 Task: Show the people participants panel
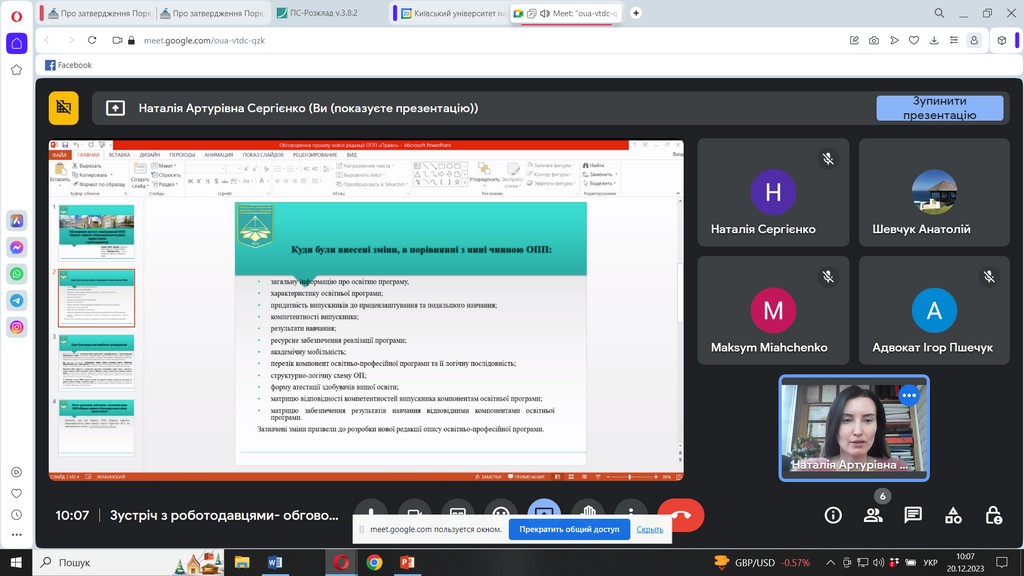pyautogui.click(x=873, y=515)
